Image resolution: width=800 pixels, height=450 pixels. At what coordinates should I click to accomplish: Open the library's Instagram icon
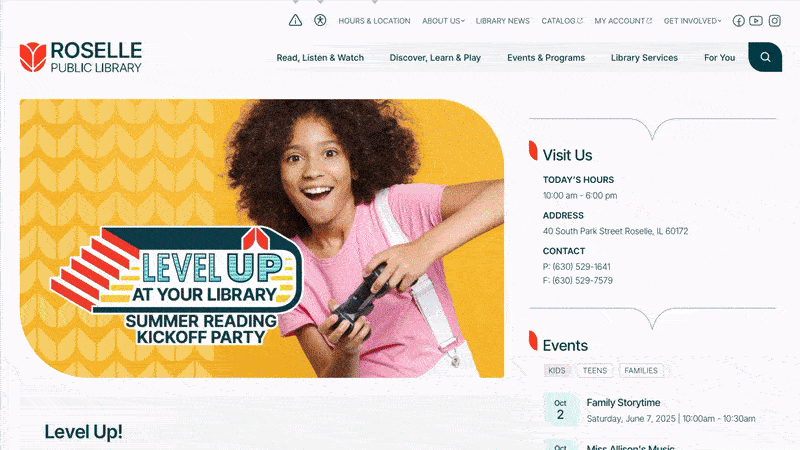tap(774, 21)
